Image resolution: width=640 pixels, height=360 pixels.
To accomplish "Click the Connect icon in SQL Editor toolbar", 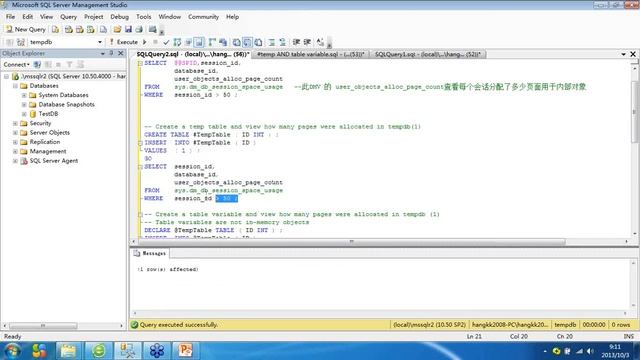I will click(10, 42).
